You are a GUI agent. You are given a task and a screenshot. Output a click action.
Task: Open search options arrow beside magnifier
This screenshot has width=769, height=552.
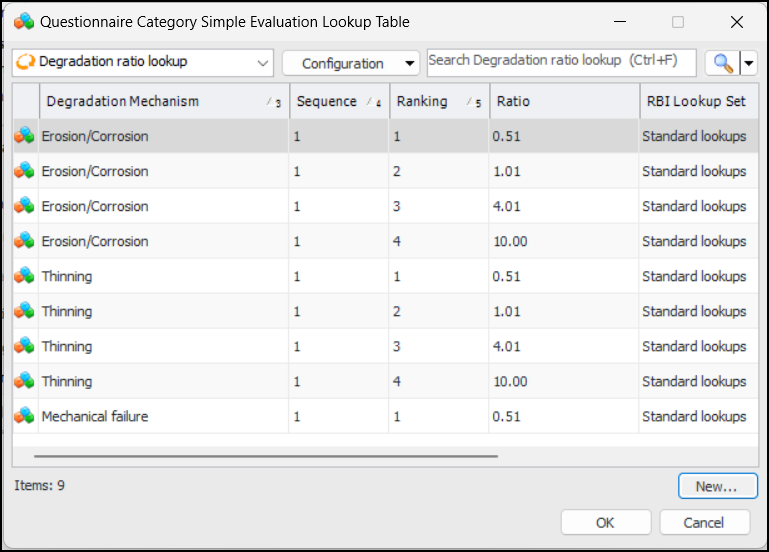pos(748,63)
